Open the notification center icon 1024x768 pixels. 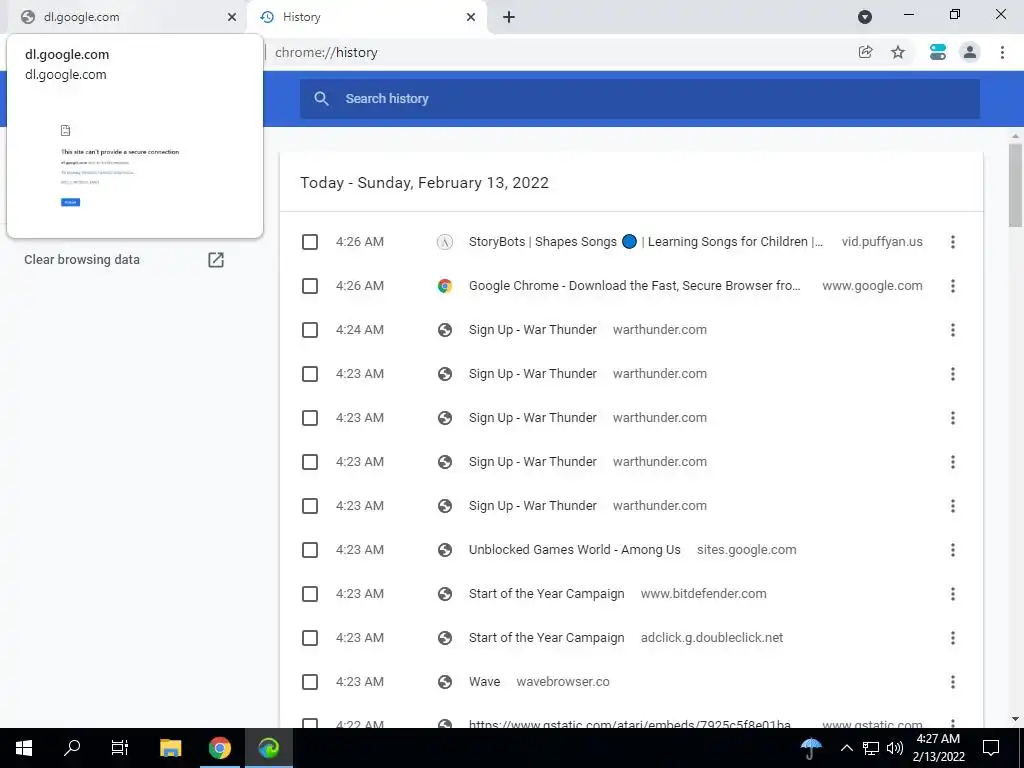991,748
